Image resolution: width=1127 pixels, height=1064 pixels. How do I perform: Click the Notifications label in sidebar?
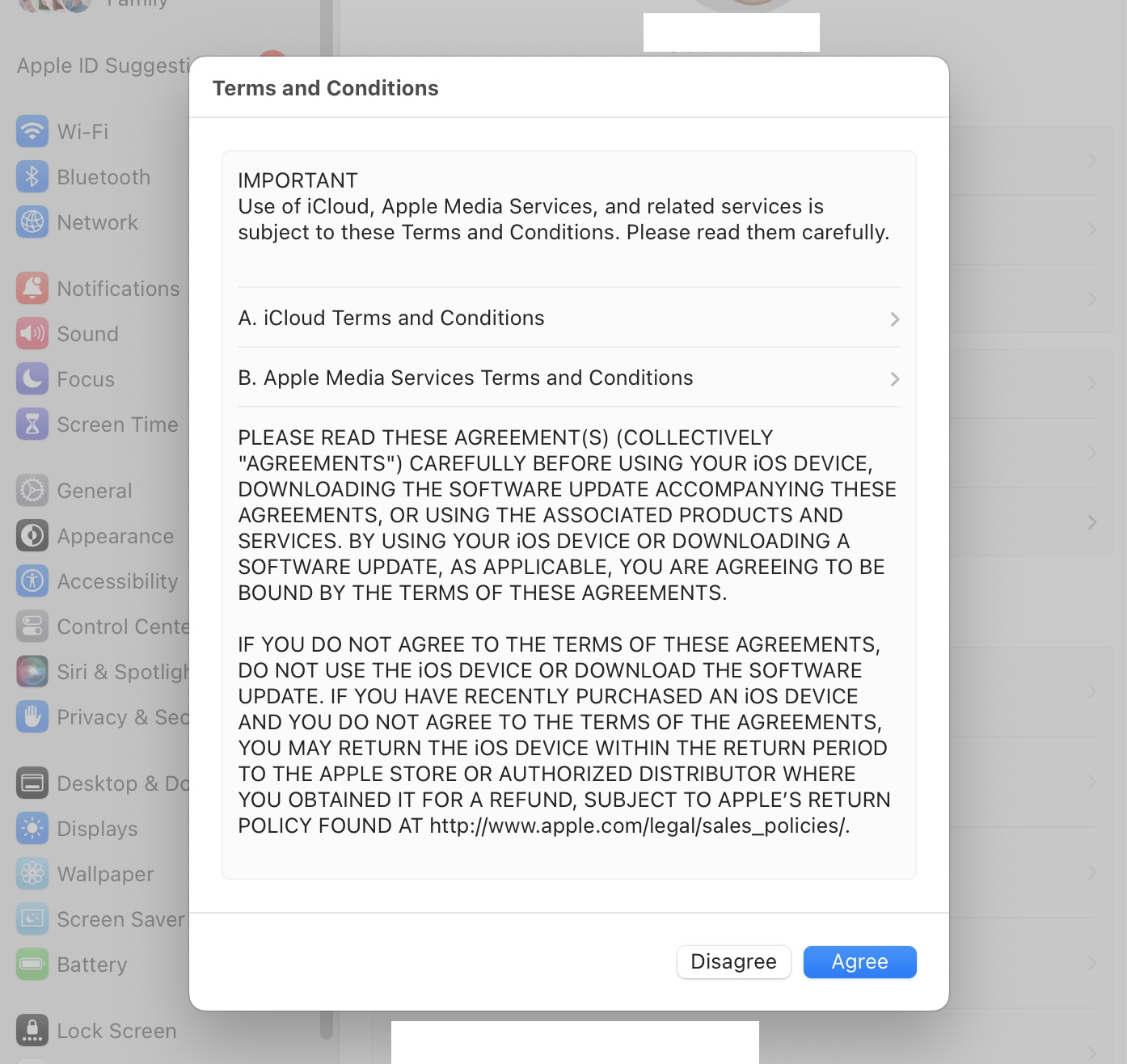coord(119,289)
